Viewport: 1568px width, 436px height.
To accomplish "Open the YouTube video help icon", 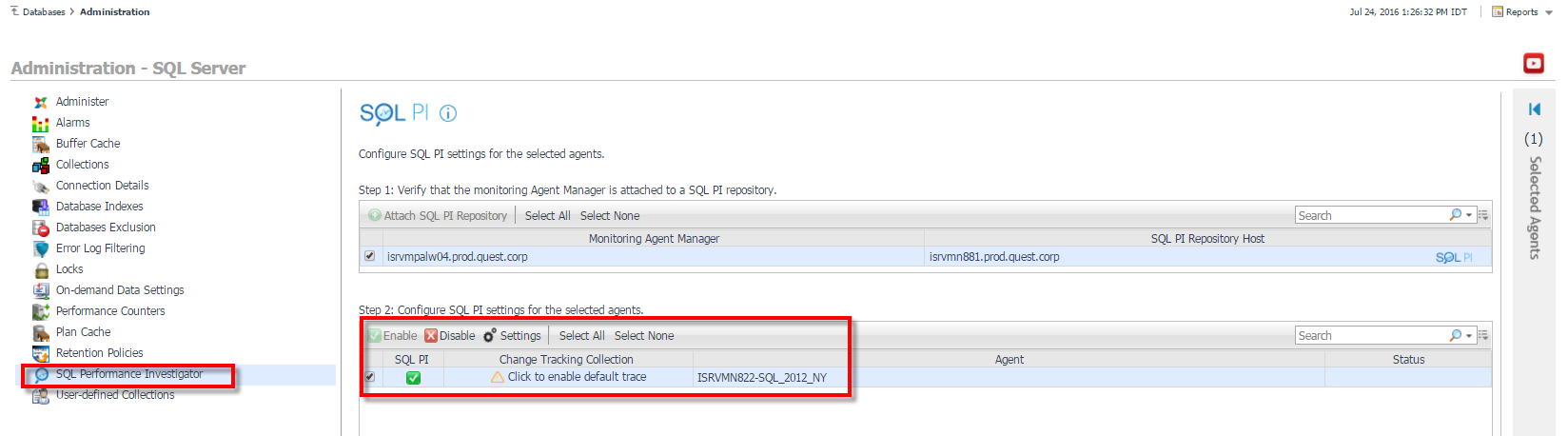I will click(1533, 64).
